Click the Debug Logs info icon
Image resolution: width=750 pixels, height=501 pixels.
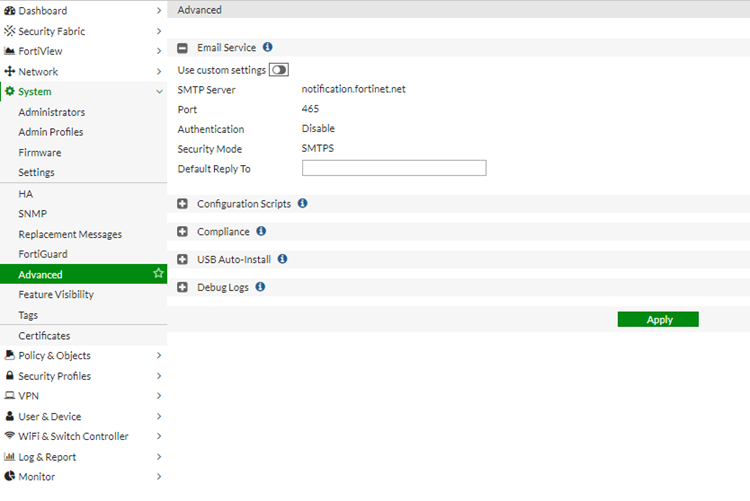click(x=260, y=287)
